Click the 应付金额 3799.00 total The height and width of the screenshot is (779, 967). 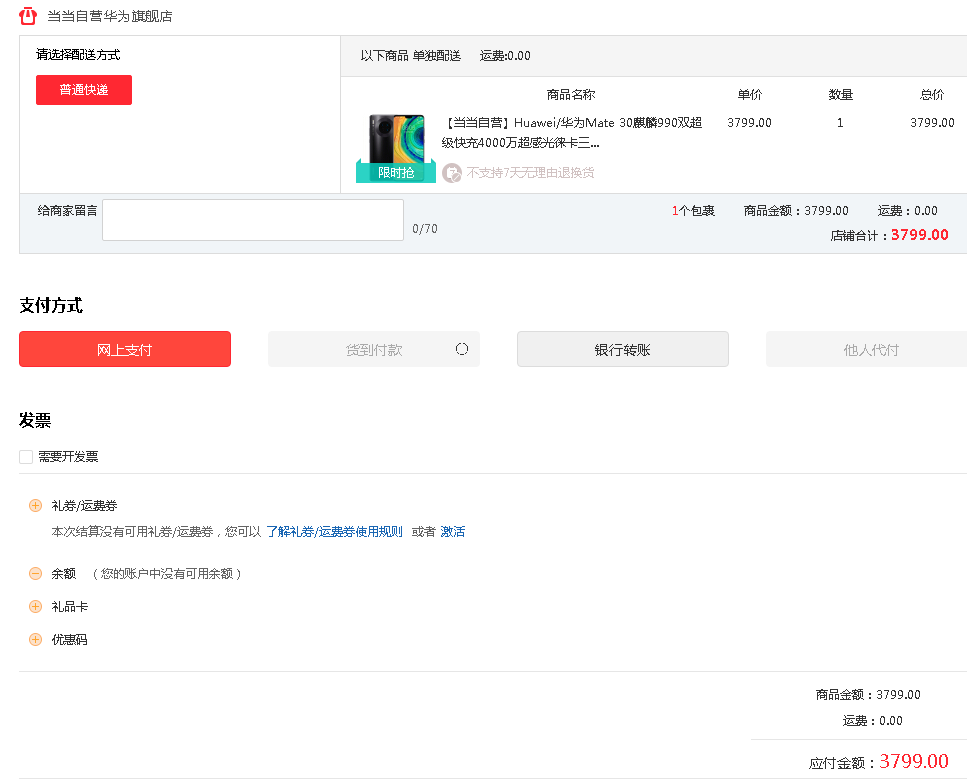coord(914,762)
